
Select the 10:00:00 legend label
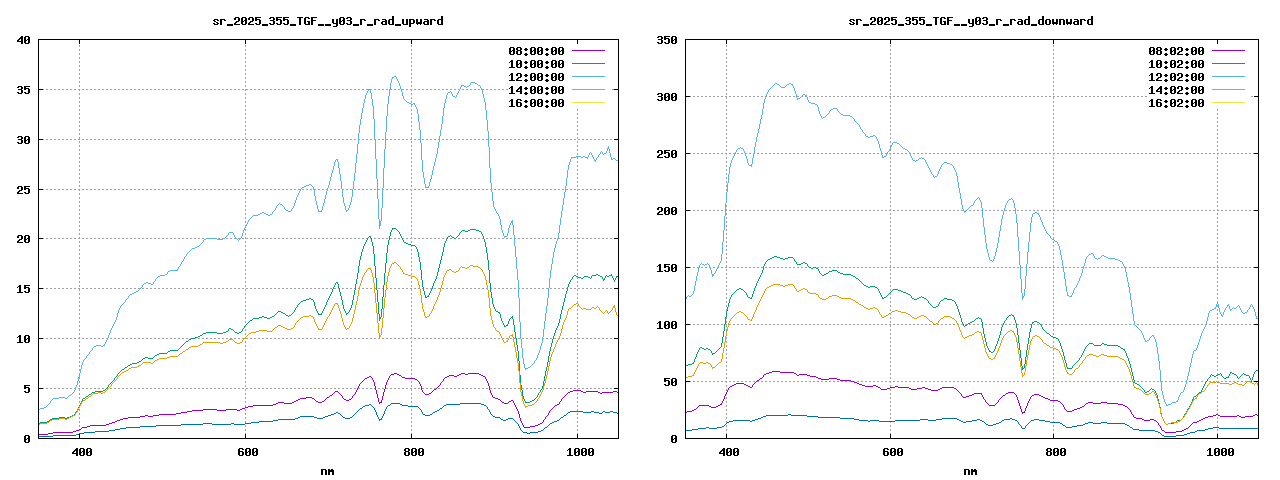pyautogui.click(x=536, y=64)
